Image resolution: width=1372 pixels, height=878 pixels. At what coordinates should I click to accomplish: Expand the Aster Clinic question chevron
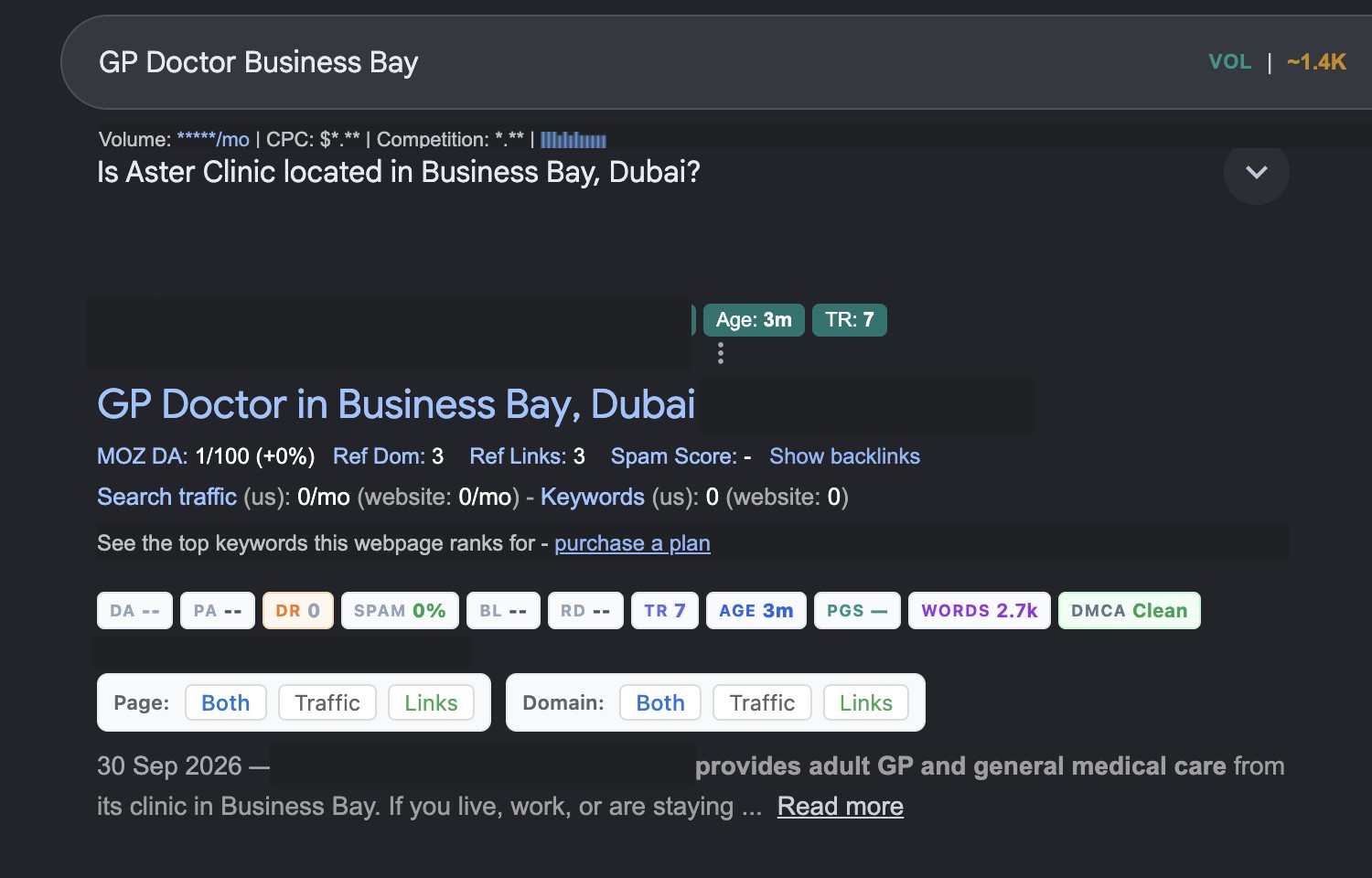coord(1256,172)
